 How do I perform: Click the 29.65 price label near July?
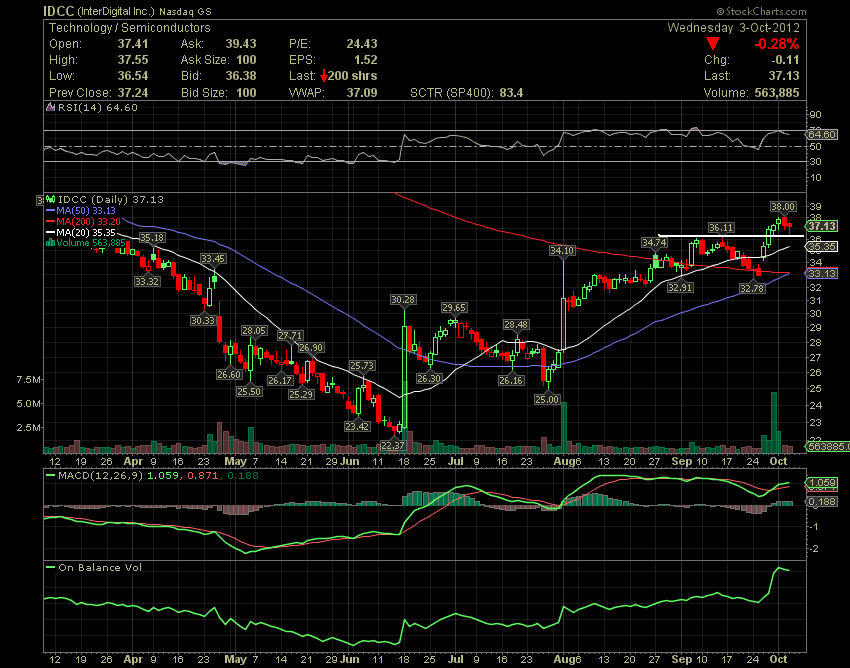(x=454, y=308)
